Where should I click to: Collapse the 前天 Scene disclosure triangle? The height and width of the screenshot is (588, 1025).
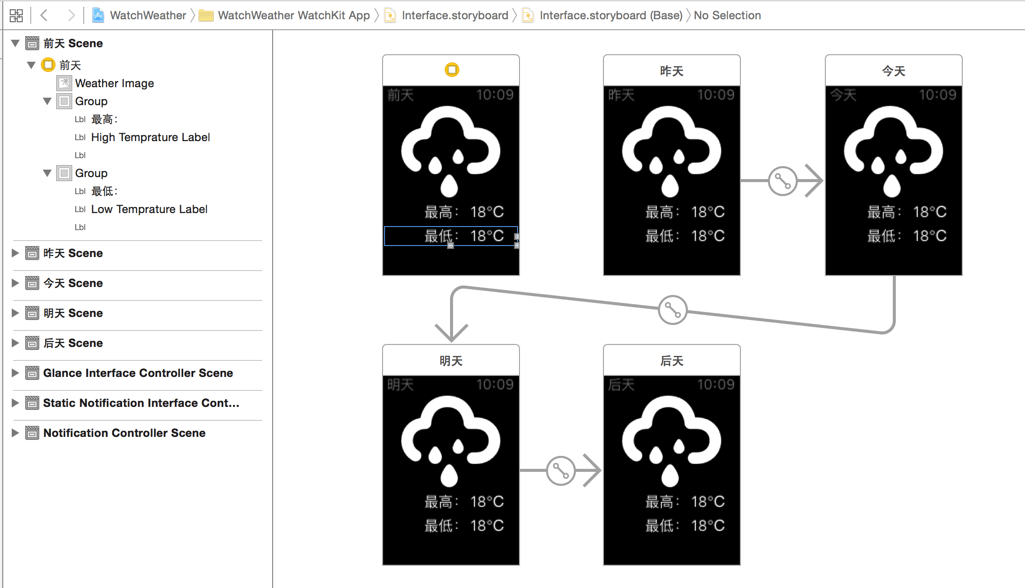(x=16, y=44)
